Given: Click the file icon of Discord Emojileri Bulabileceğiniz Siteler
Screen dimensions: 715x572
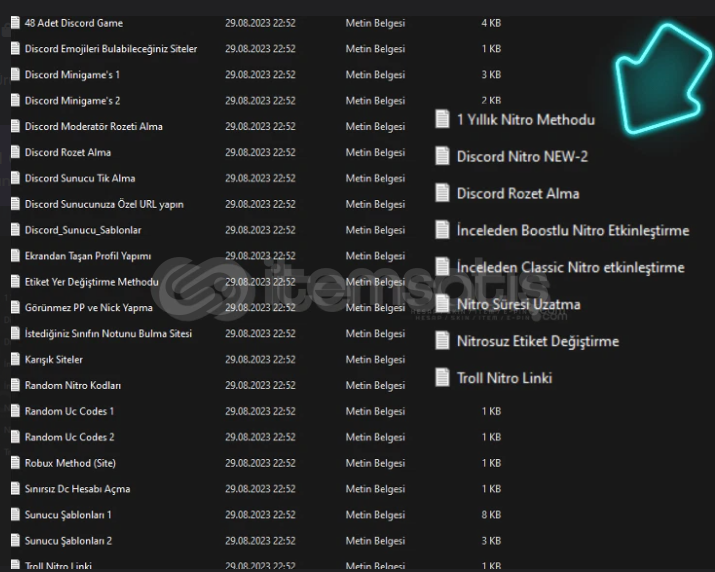Looking at the screenshot, I should click(15, 48).
